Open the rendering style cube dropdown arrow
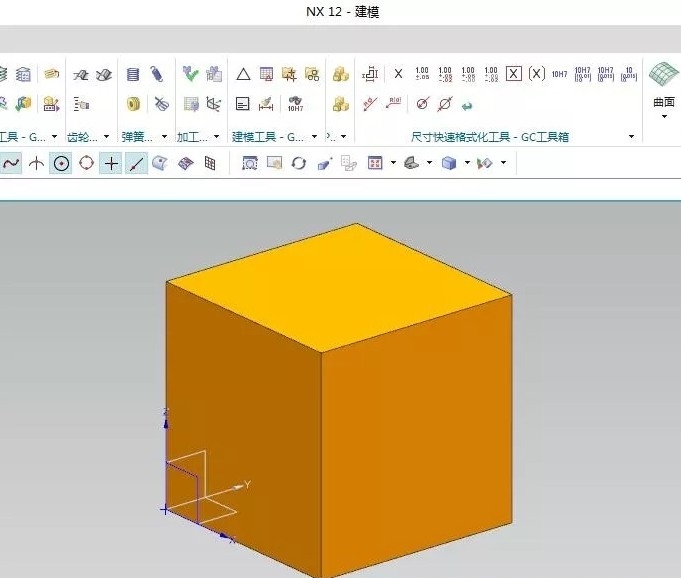The width and height of the screenshot is (681, 578). click(467, 163)
